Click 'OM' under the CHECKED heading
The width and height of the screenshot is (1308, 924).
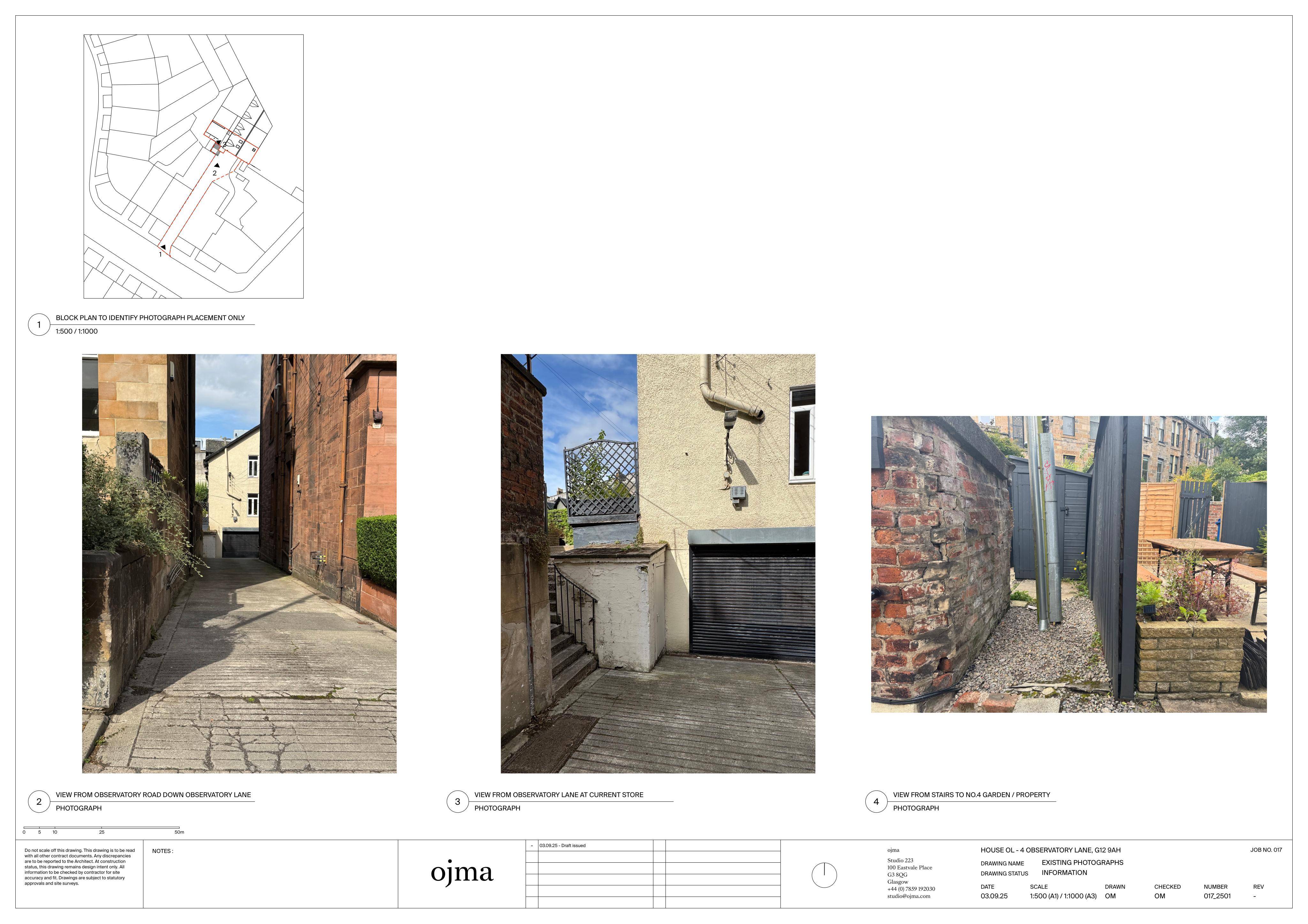[x=1159, y=896]
